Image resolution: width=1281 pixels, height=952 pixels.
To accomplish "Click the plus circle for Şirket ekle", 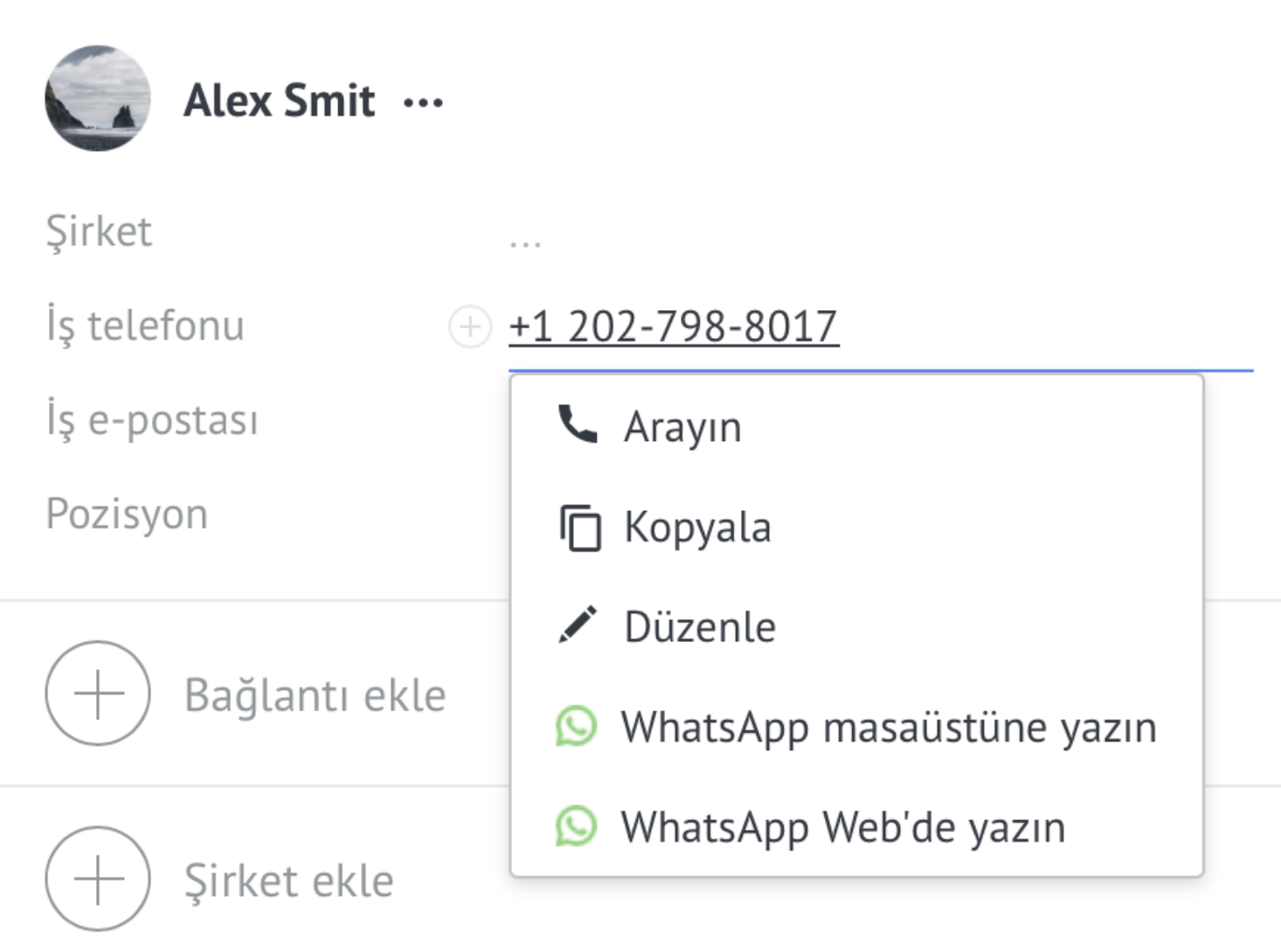I will (x=98, y=879).
